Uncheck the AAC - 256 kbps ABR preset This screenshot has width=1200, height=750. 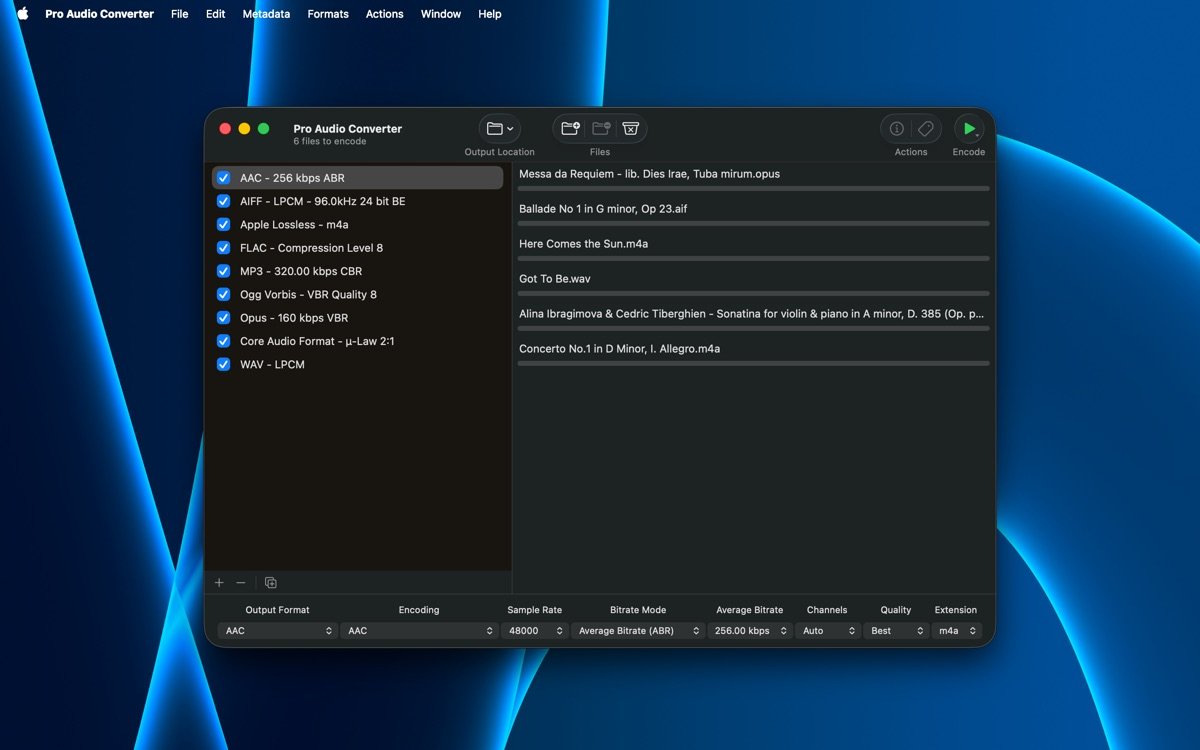tap(224, 178)
